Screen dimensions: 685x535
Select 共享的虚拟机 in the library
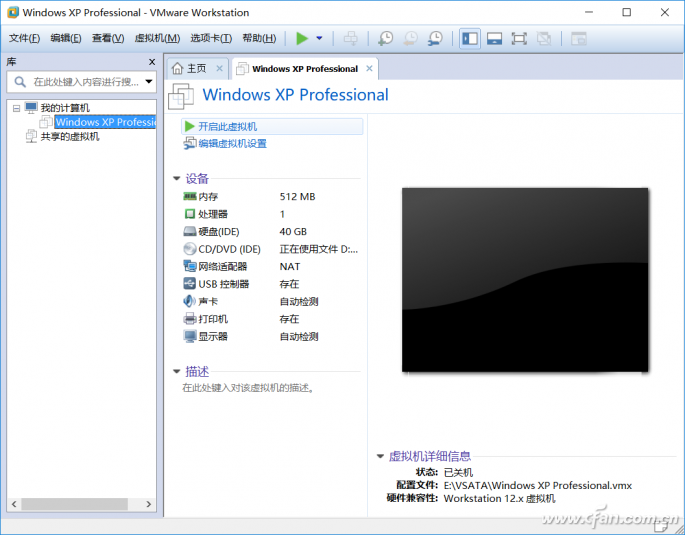click(70, 137)
